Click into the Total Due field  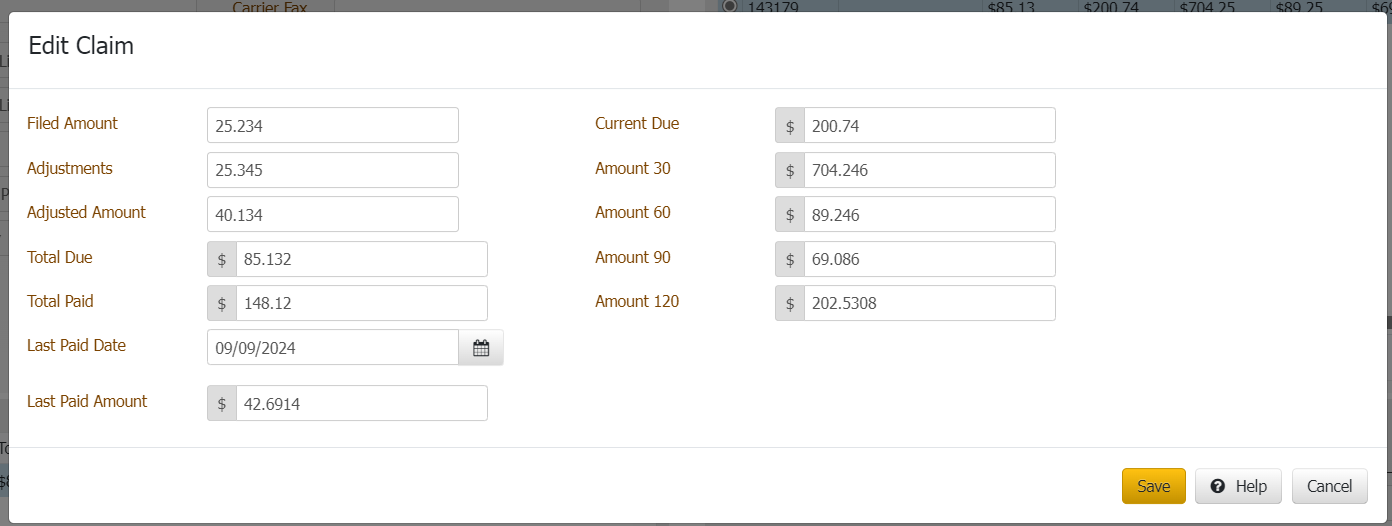tap(361, 259)
